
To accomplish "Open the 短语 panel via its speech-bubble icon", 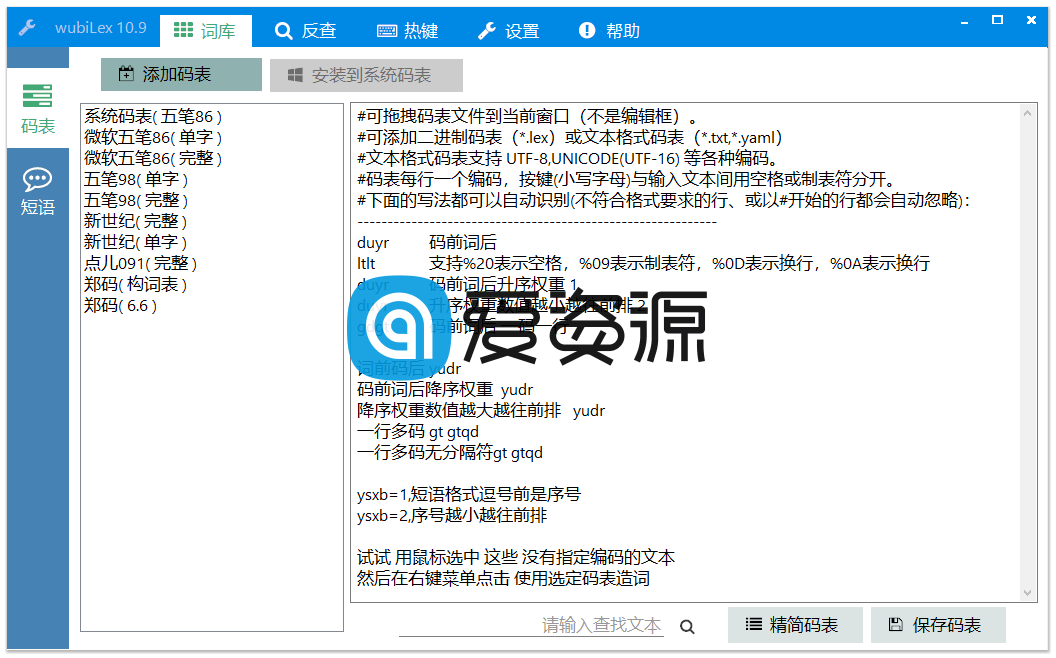I will (37, 178).
